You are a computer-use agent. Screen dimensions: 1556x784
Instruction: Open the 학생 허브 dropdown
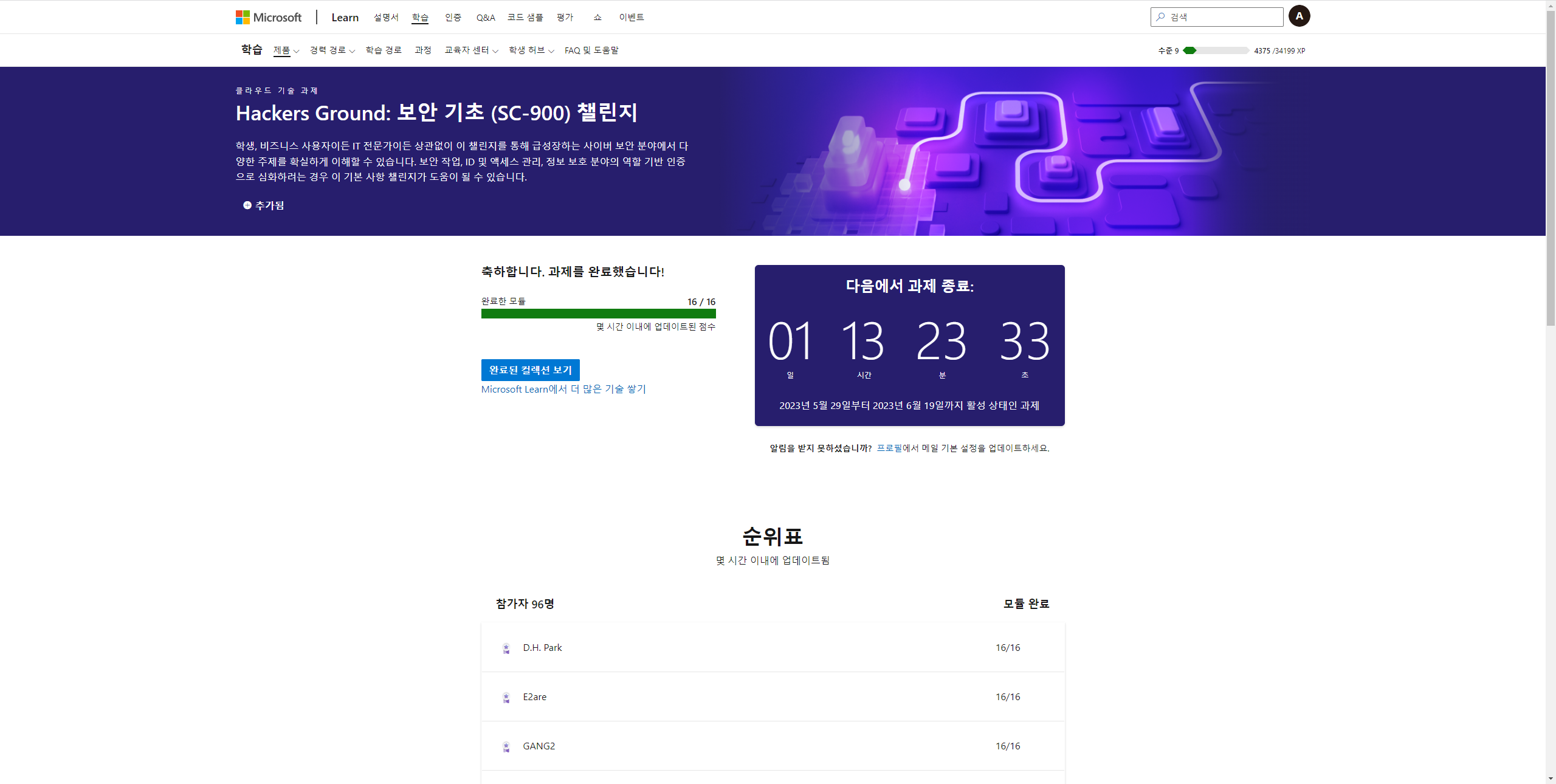(531, 50)
